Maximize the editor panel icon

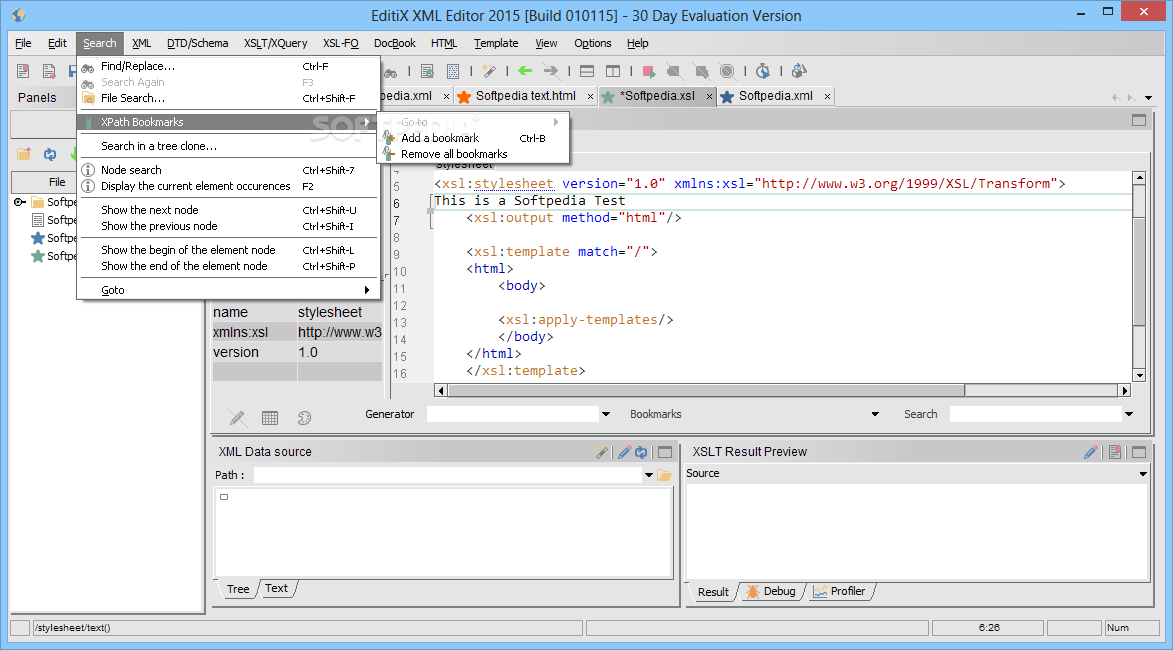[x=1139, y=120]
